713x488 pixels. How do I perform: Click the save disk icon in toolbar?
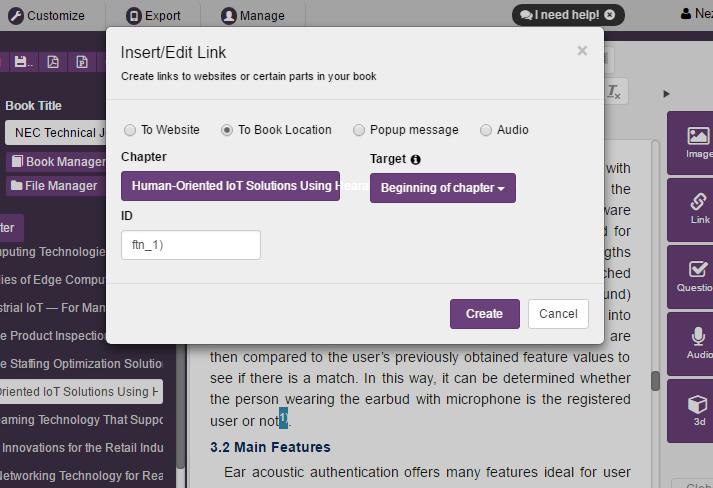[21, 62]
